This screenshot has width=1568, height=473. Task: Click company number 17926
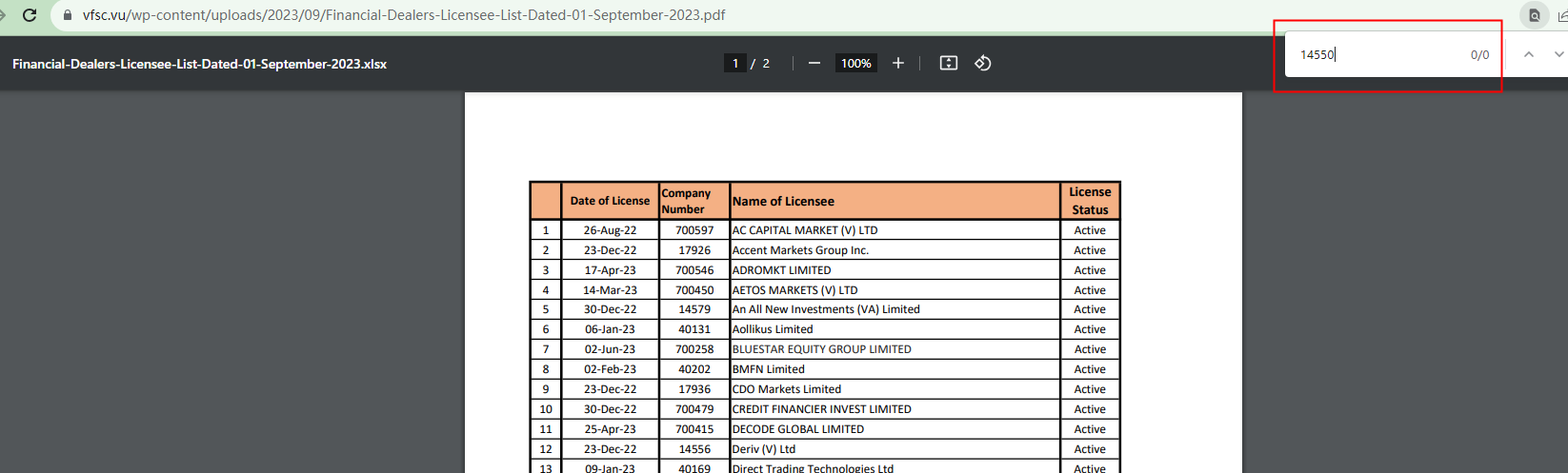(x=694, y=250)
